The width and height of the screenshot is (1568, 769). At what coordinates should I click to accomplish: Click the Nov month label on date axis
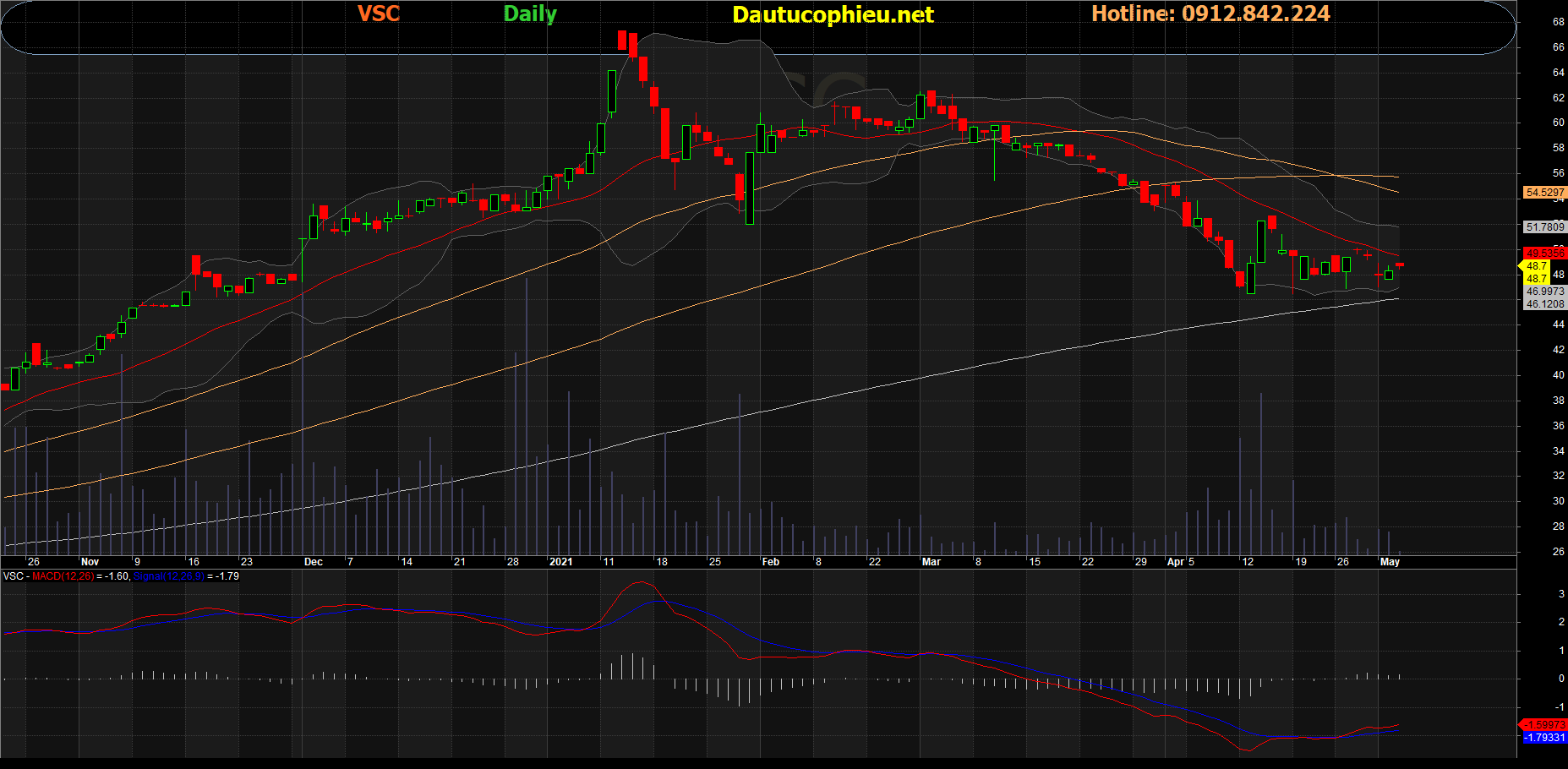coord(90,562)
